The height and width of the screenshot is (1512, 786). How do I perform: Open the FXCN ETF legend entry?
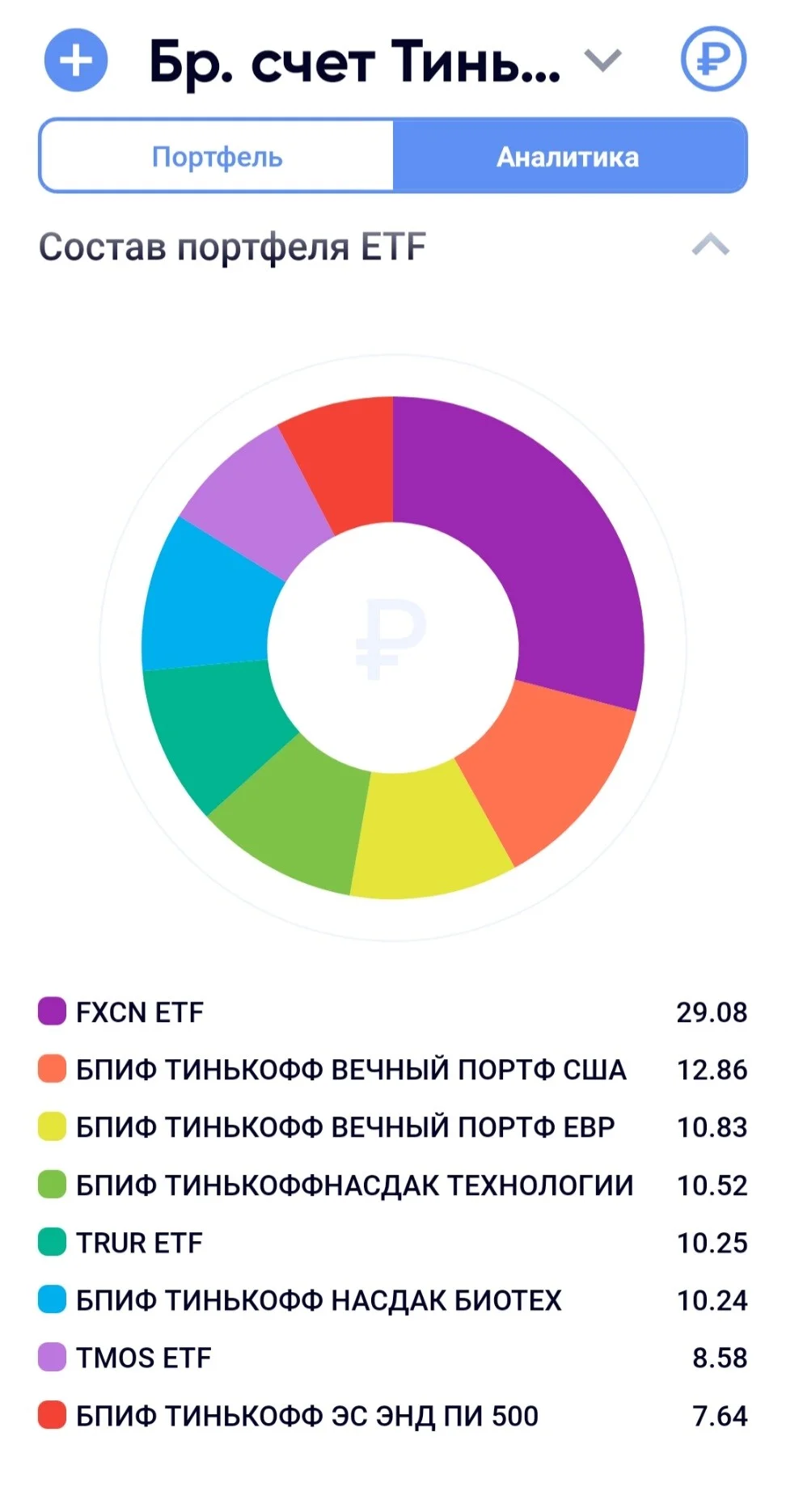pos(393,1012)
